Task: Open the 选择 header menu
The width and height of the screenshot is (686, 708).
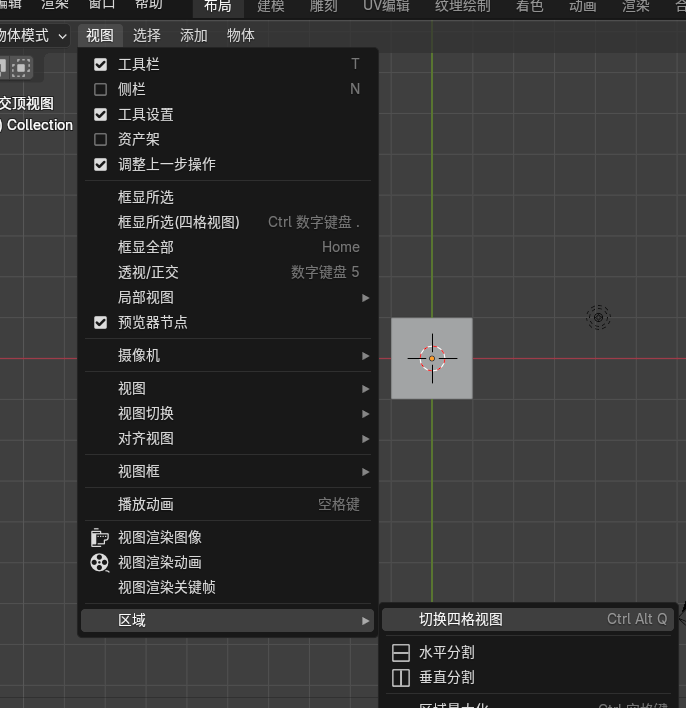Action: click(147, 35)
